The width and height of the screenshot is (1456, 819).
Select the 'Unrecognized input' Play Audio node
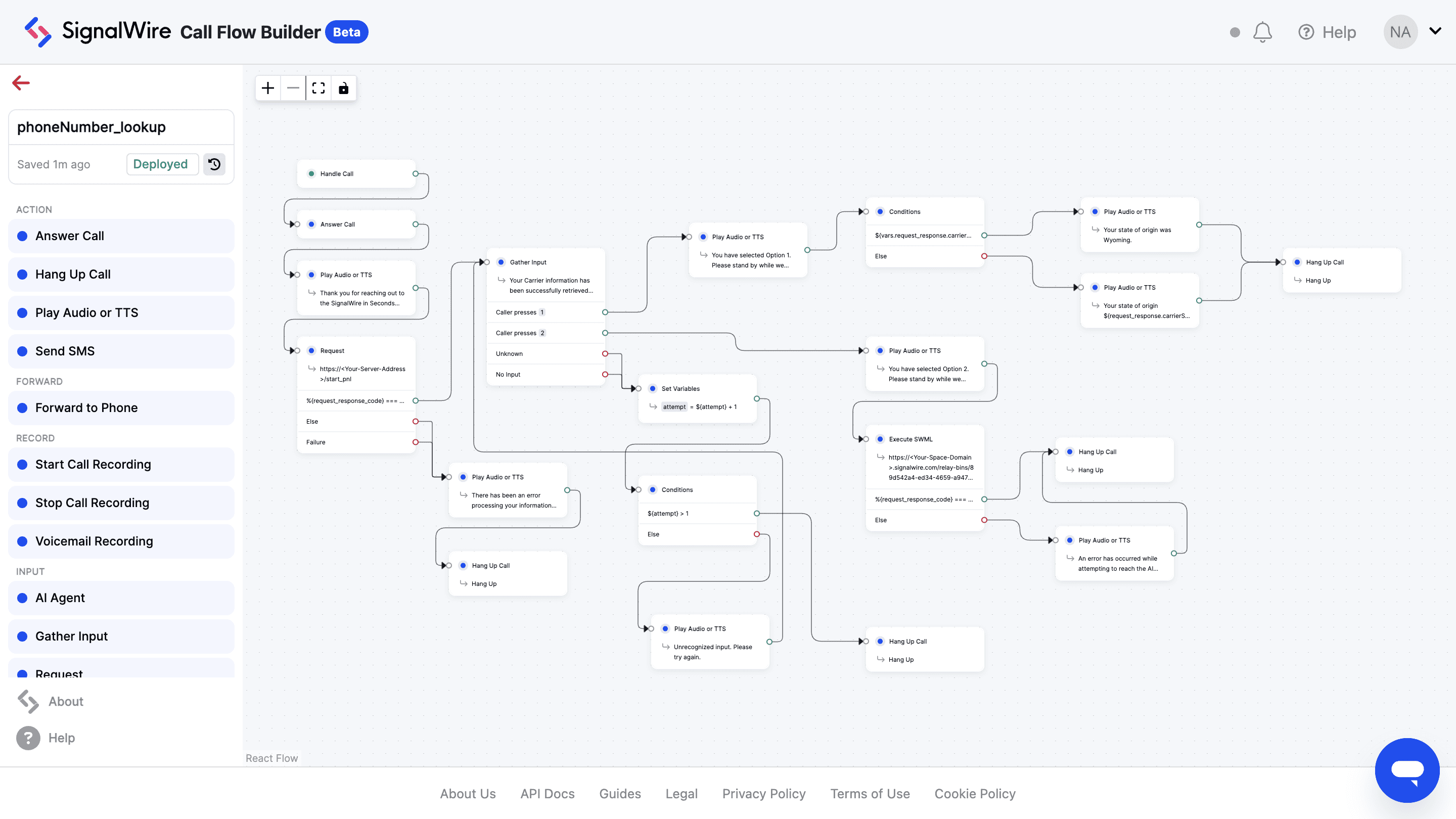coord(710,642)
